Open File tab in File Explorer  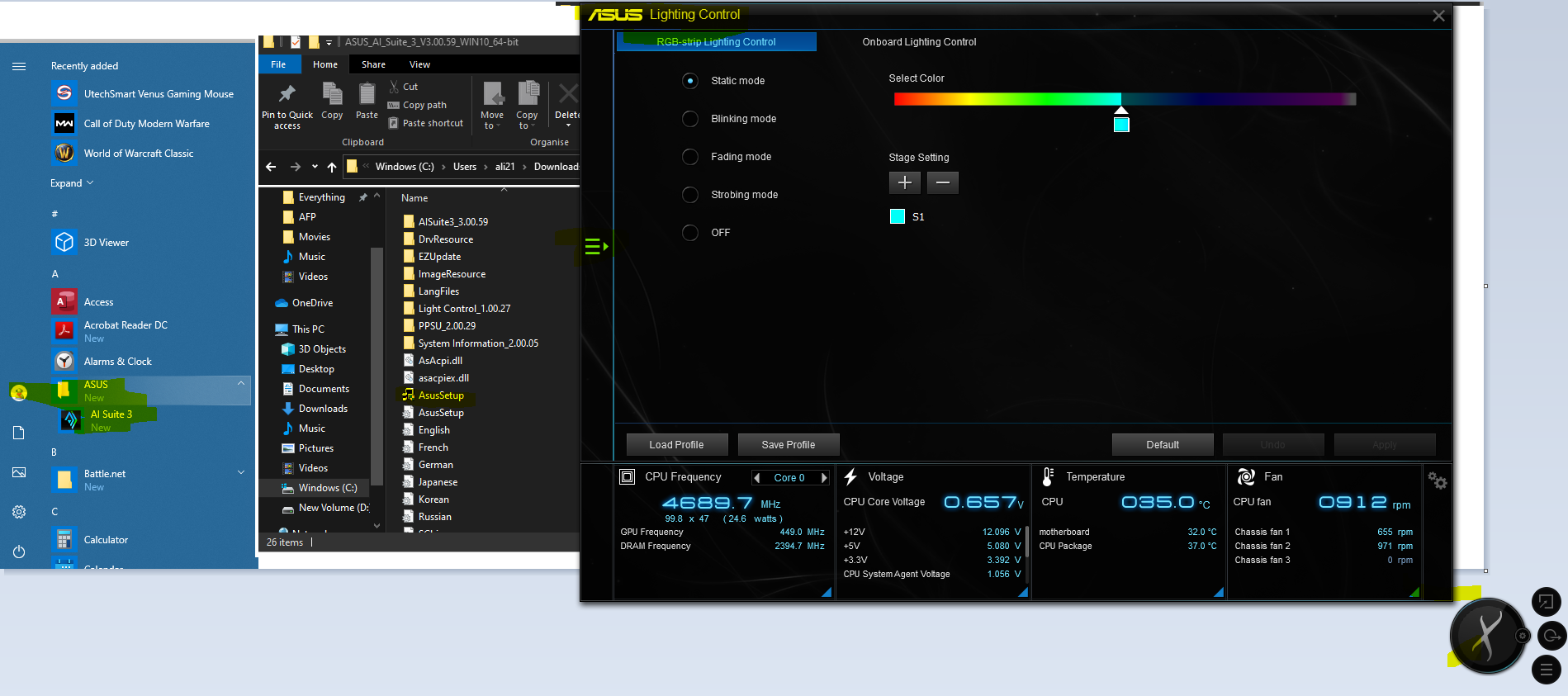278,64
